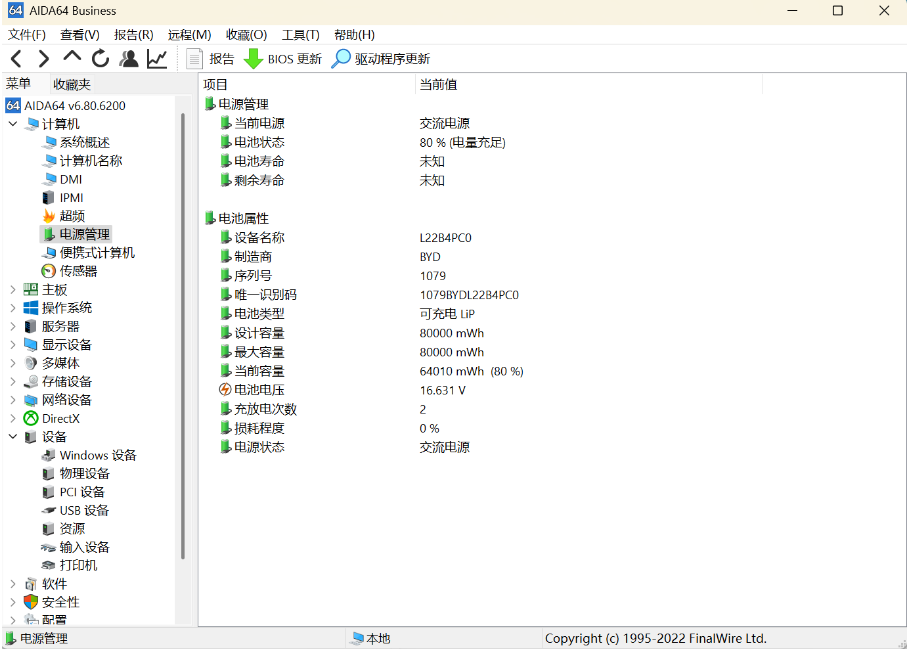The image size is (914, 649).
Task: Select the DirectX Xbox icon
Action: click(x=31, y=419)
